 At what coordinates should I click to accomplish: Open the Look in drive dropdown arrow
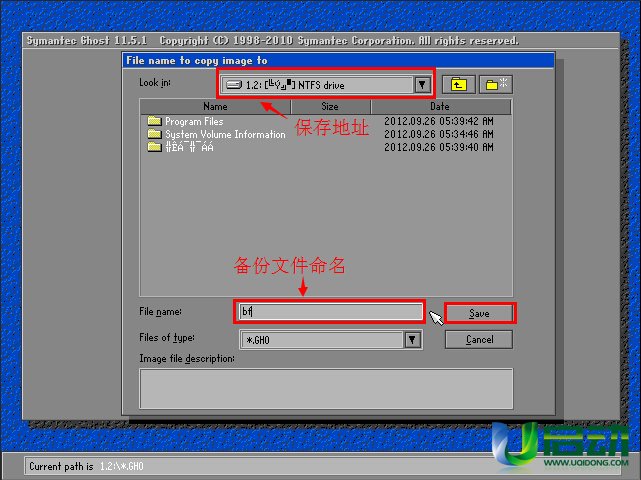point(422,85)
